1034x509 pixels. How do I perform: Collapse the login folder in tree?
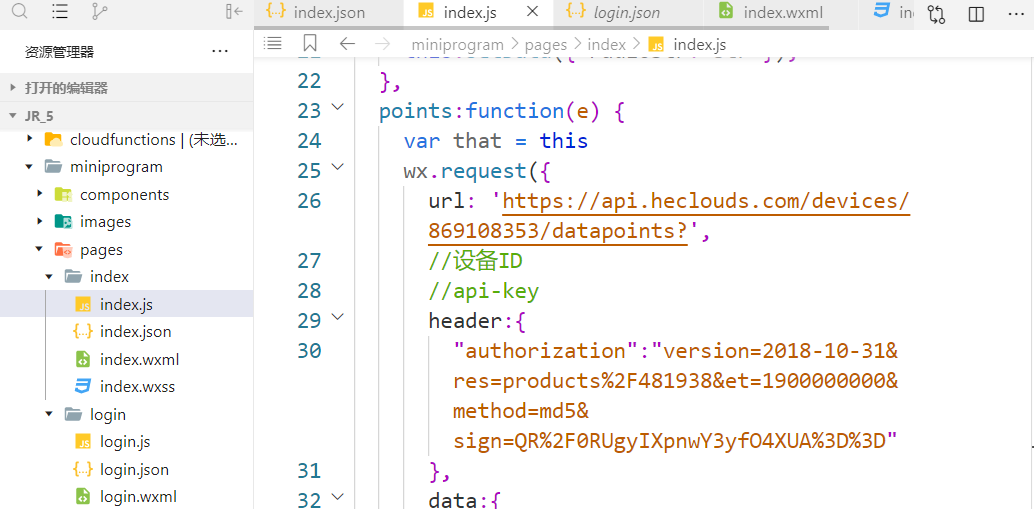pyautogui.click(x=49, y=414)
